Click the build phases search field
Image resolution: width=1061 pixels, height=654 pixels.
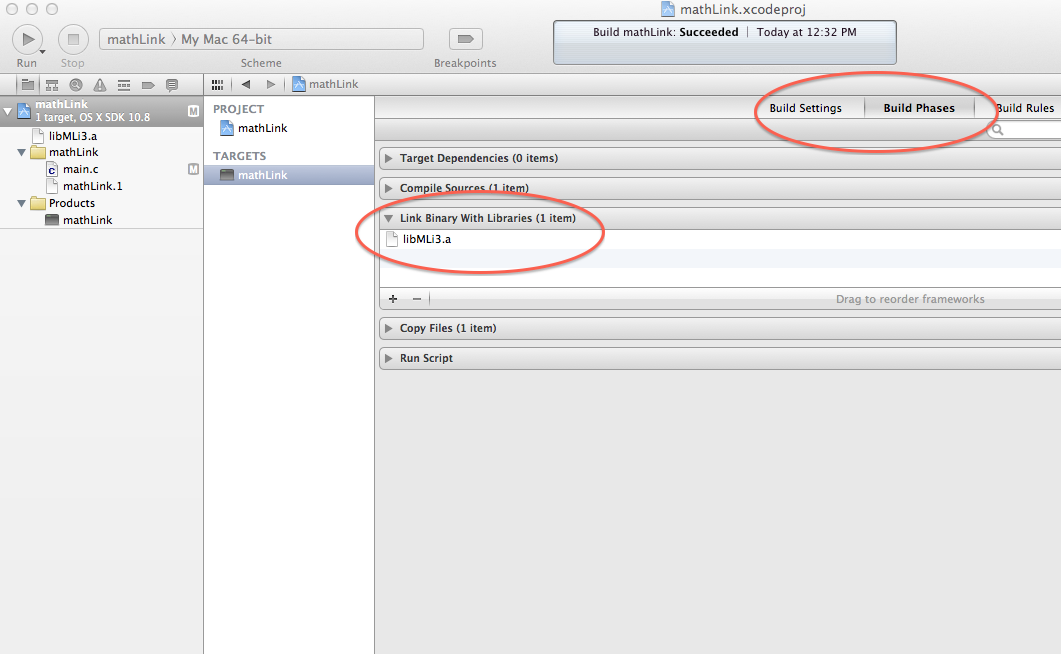[1024, 130]
